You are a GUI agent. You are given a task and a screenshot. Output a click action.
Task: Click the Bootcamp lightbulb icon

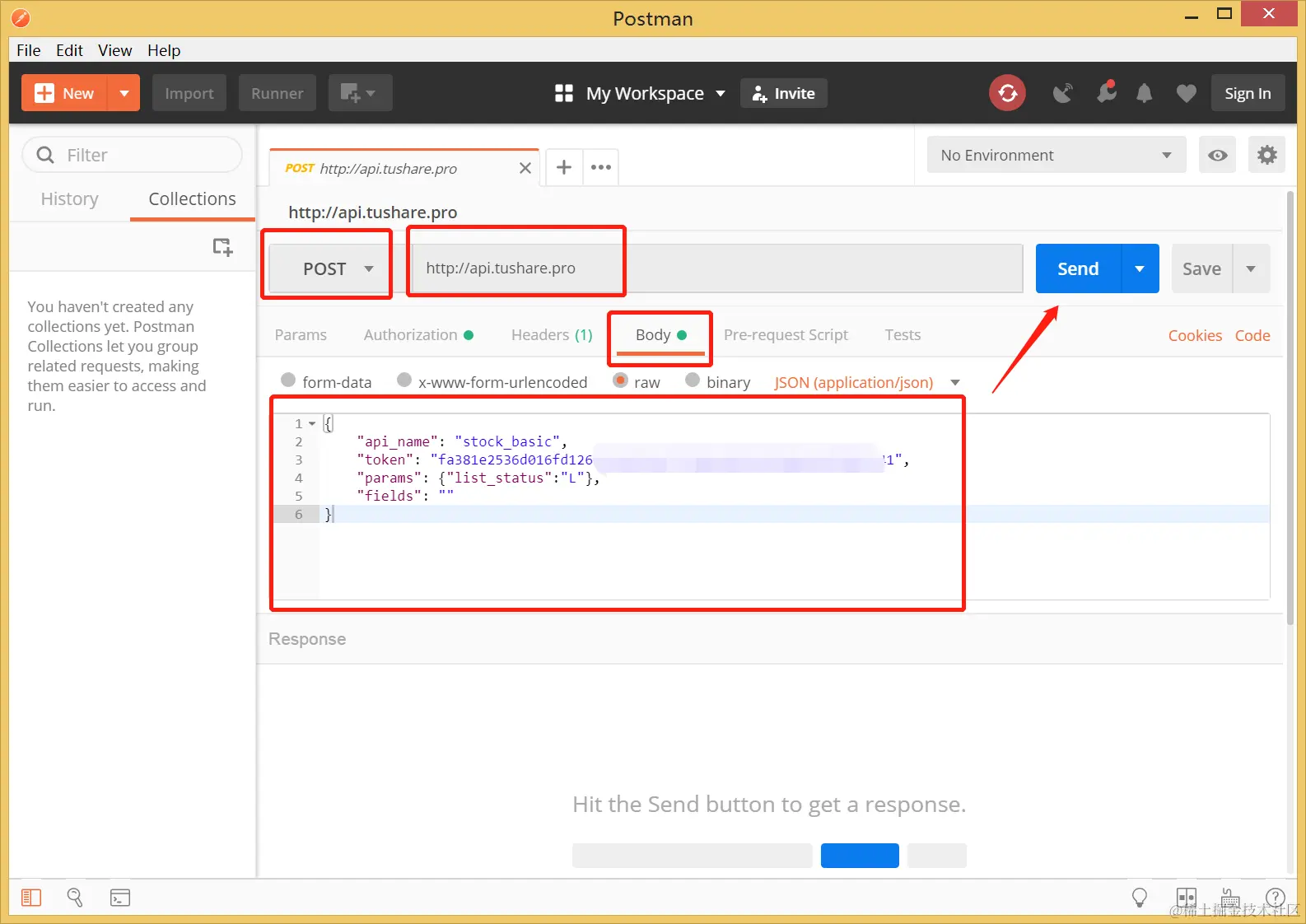[1140, 898]
